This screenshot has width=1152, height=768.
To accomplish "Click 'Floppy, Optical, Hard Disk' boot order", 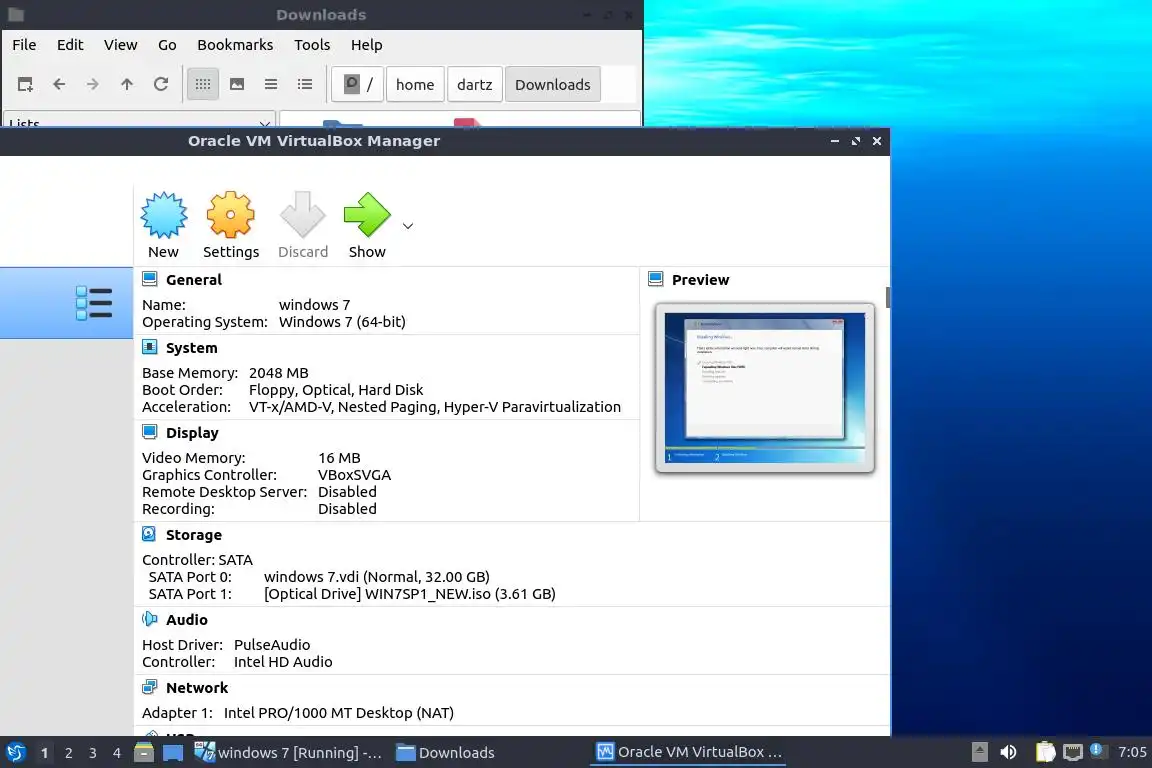I will coord(336,390).
